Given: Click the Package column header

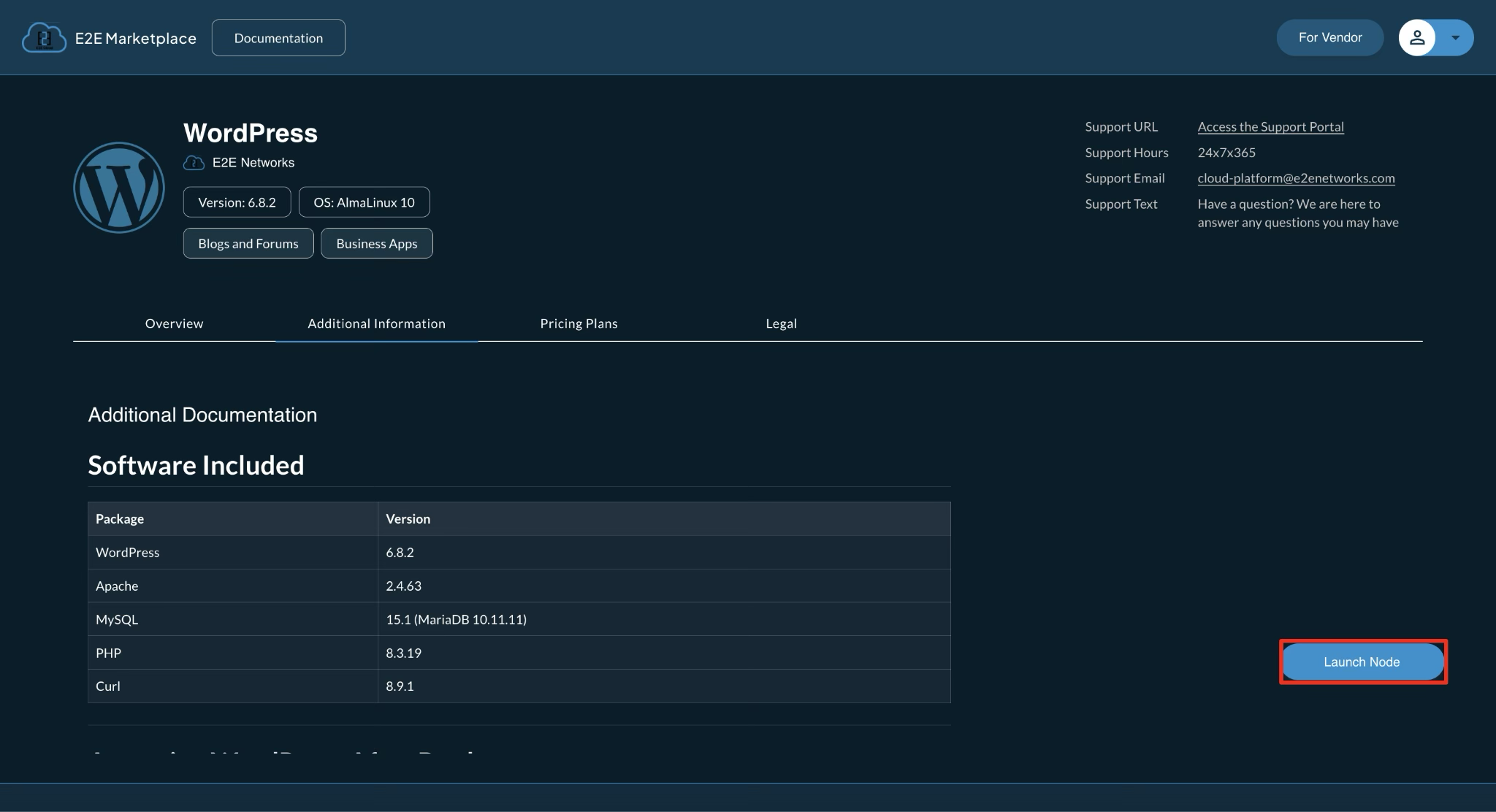Looking at the screenshot, I should [x=120, y=518].
